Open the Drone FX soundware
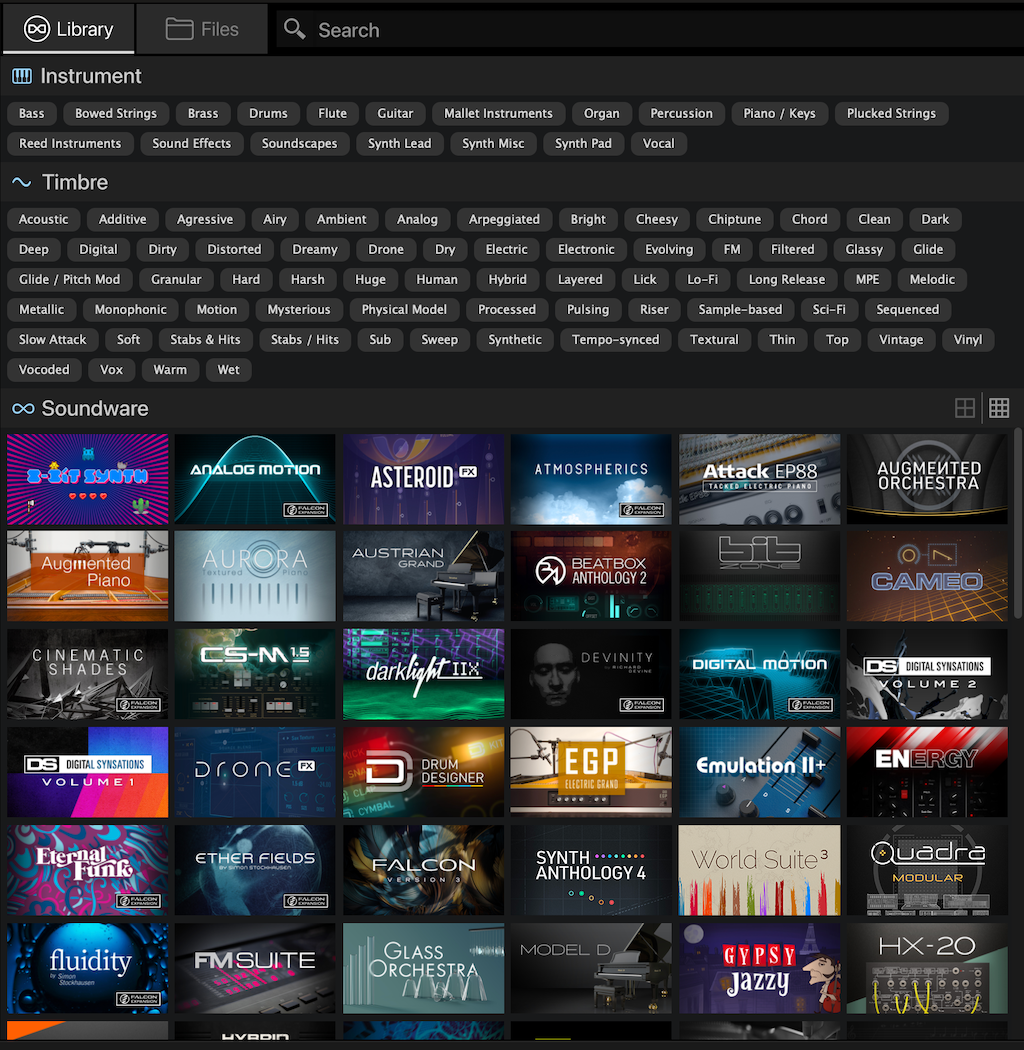The image size is (1024, 1050). (x=255, y=772)
